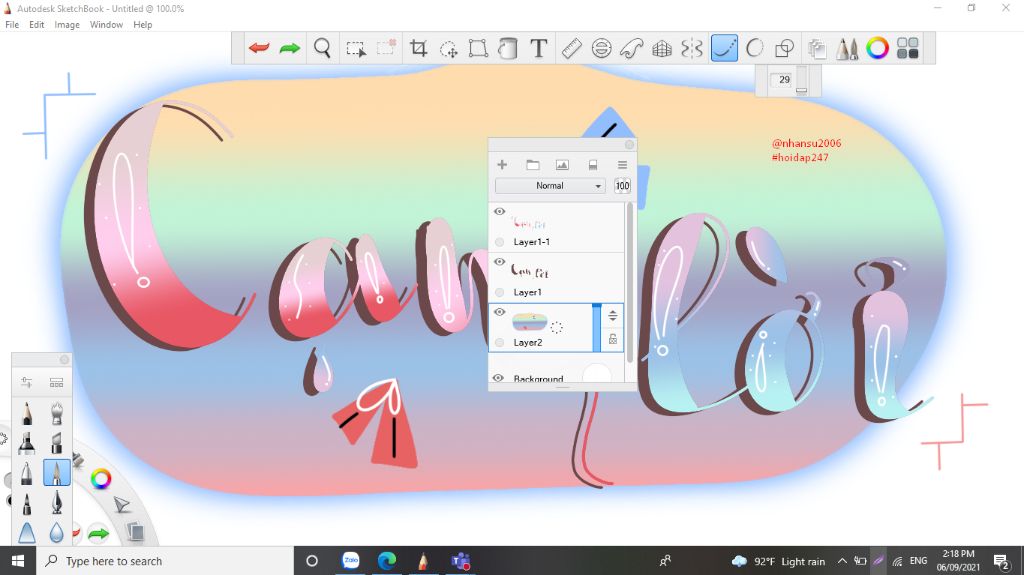Open Brush Properties sliders icon
This screenshot has width=1024, height=575.
pos(27,382)
